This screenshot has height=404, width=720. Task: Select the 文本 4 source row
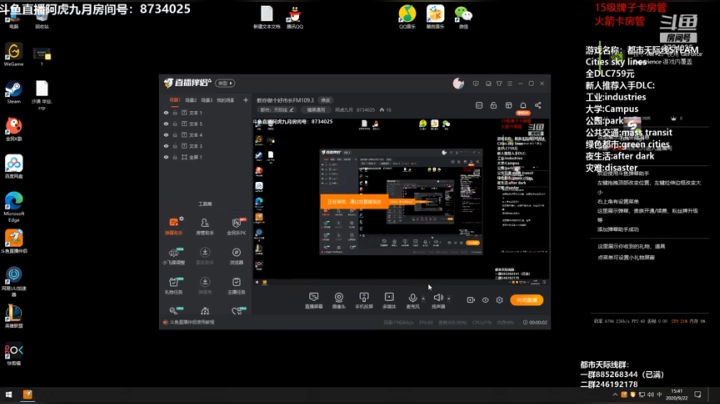point(205,135)
